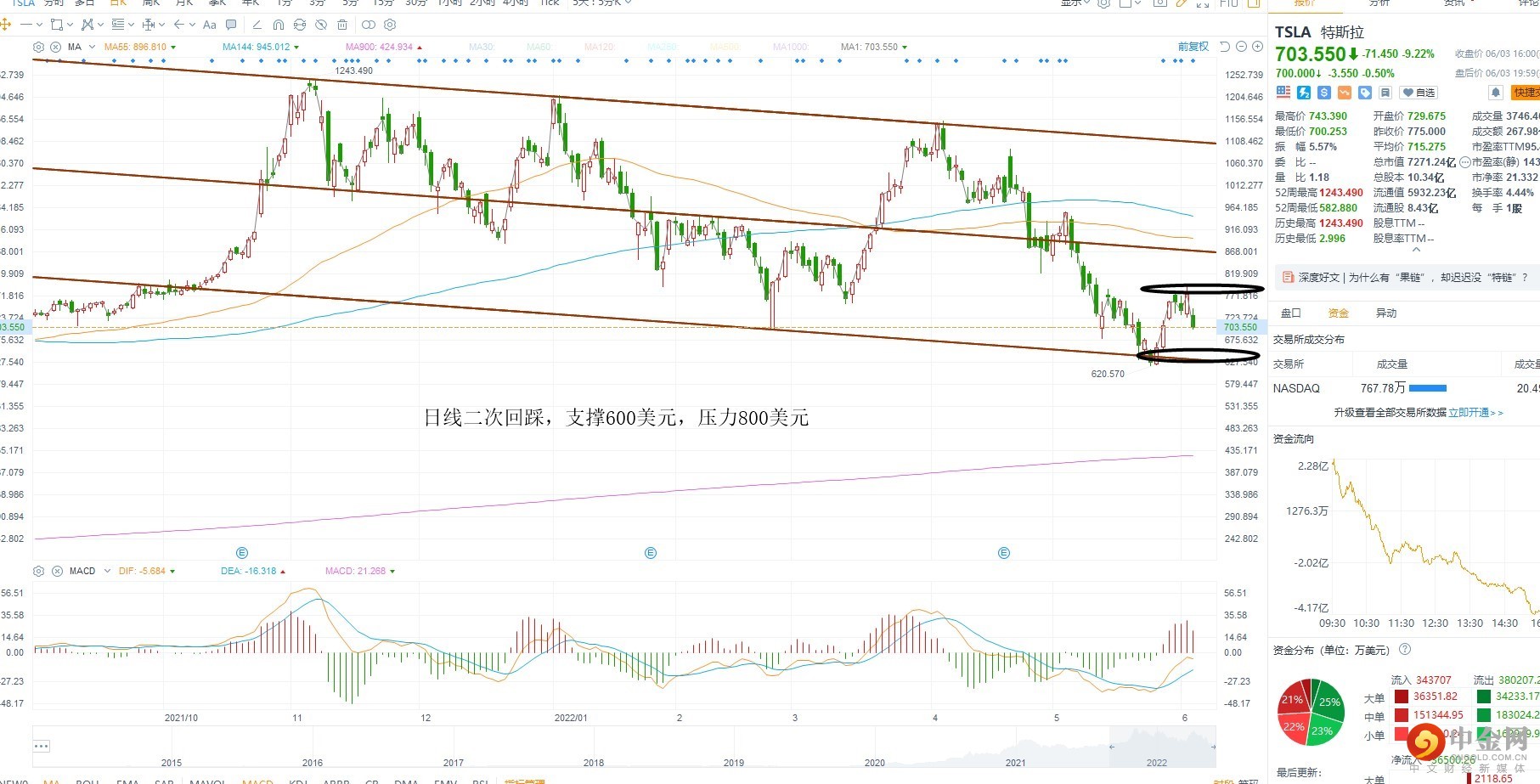Toggle the MA144 line visibility
1540x784 pixels.
pyautogui.click(x=260, y=47)
